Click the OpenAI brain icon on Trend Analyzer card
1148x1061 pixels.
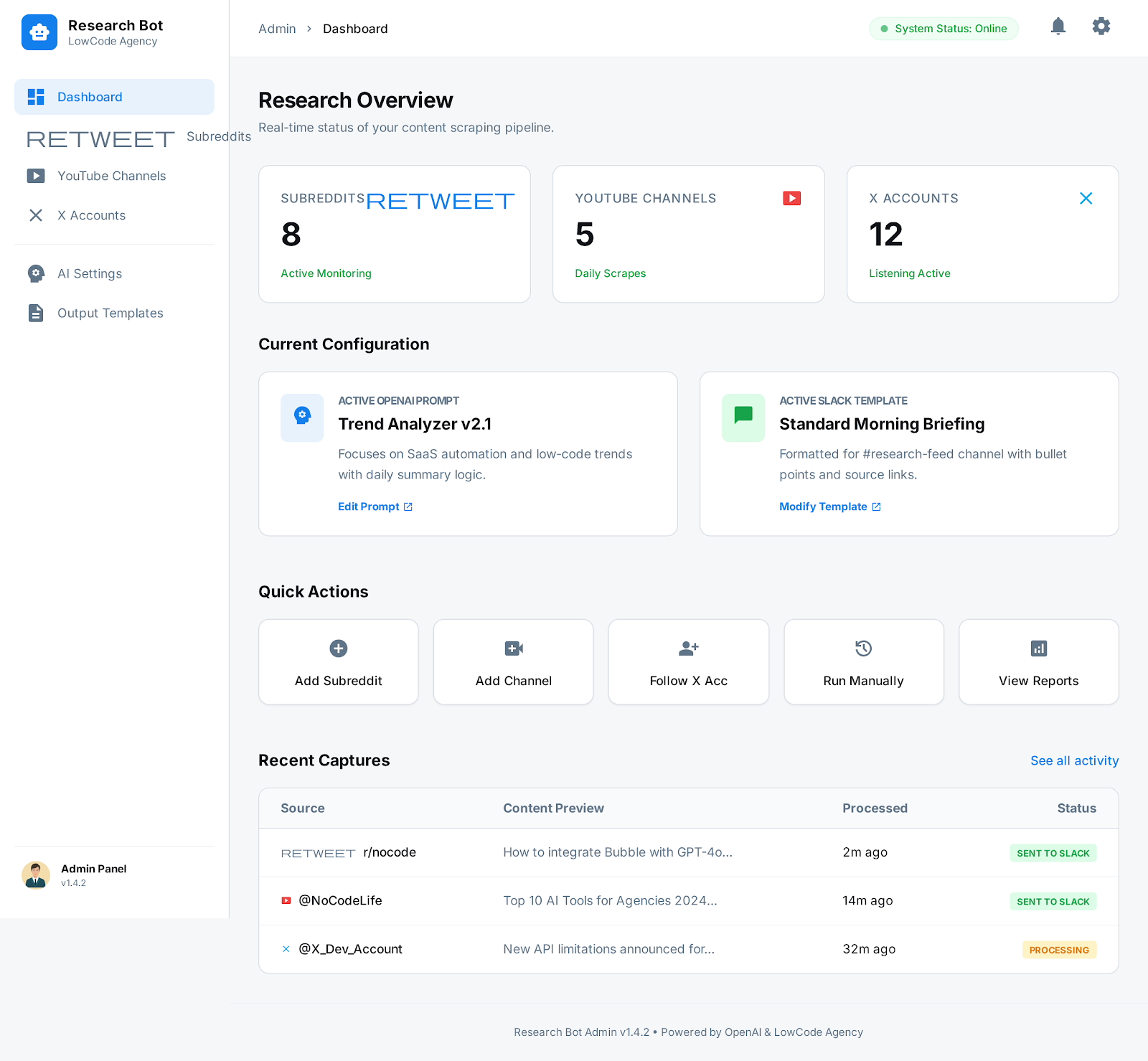coord(302,417)
